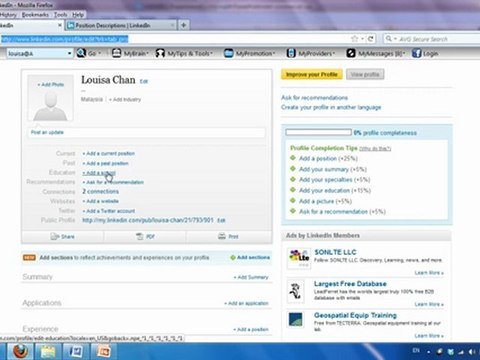Image resolution: width=480 pixels, height=360 pixels.
Task: Open the PowerPoint taskbar icon
Action: [103, 351]
